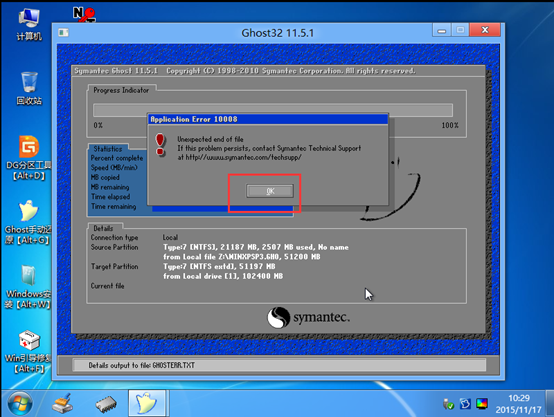
Task: Open the Computer desktop icon
Action: [29, 25]
